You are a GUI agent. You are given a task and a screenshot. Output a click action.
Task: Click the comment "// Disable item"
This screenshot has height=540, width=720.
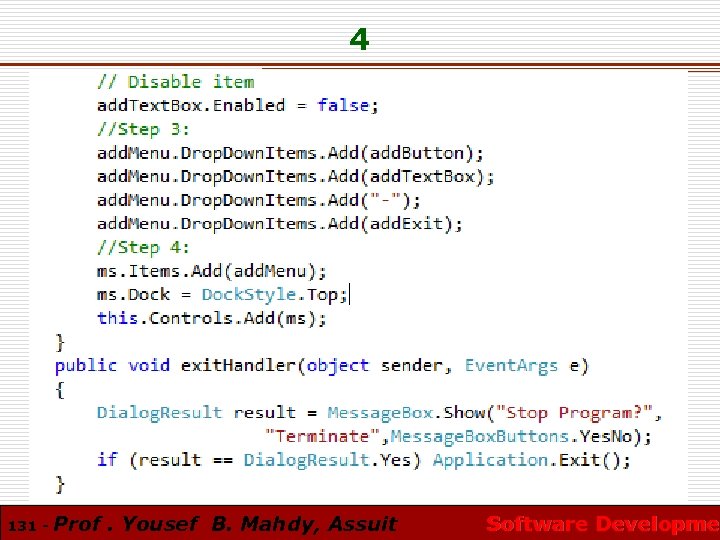[175, 82]
